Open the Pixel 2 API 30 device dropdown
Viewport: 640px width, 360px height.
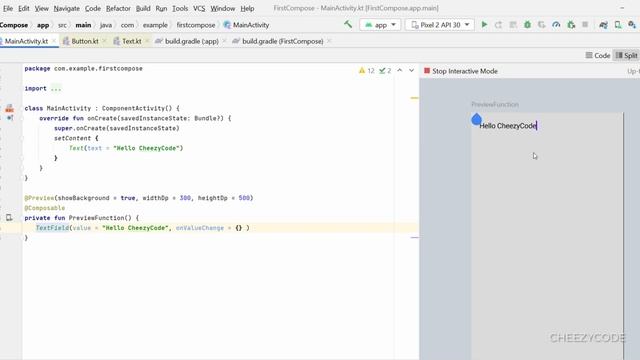pyautogui.click(x=440, y=25)
